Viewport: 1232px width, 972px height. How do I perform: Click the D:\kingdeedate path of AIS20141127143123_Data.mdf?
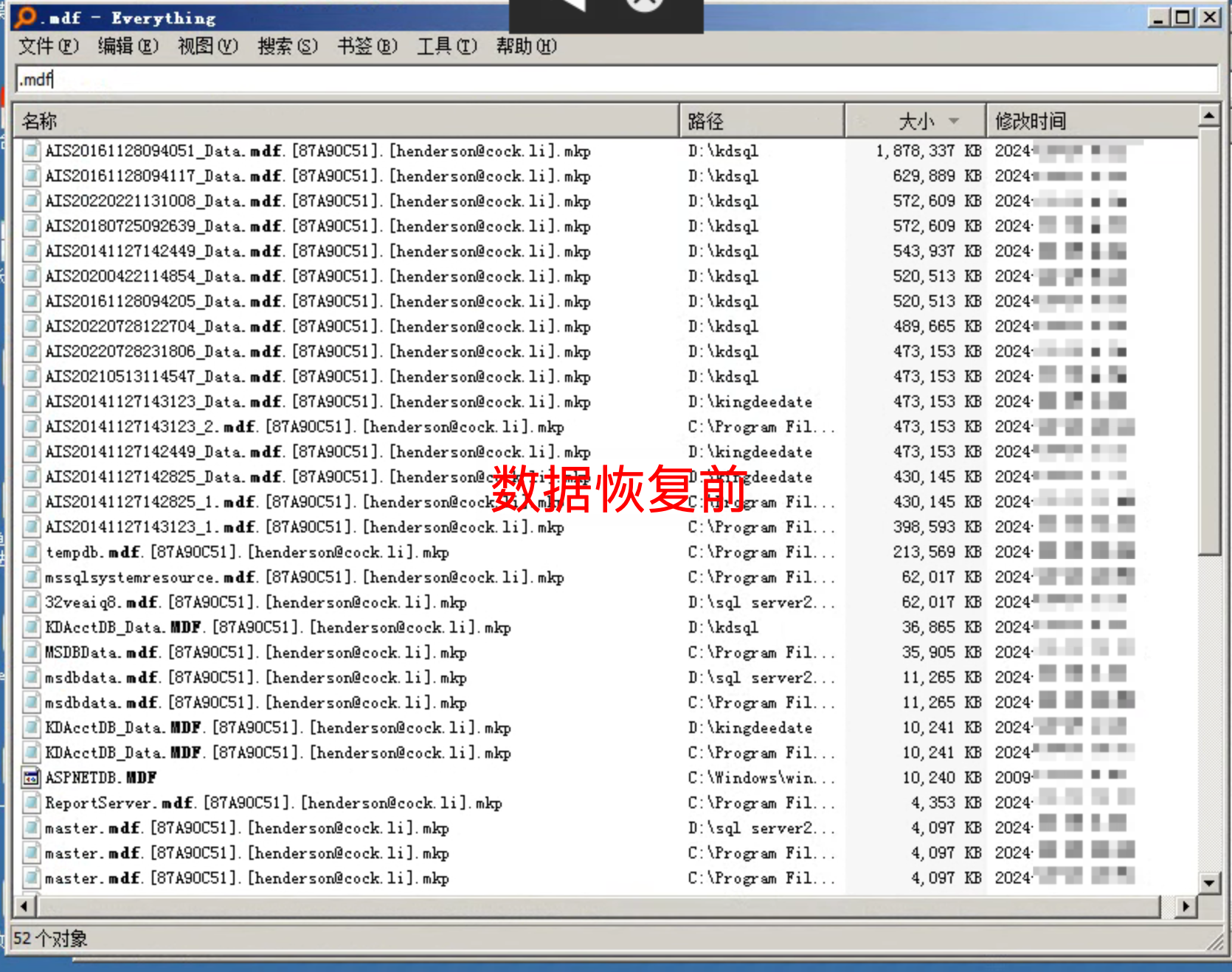click(x=750, y=402)
